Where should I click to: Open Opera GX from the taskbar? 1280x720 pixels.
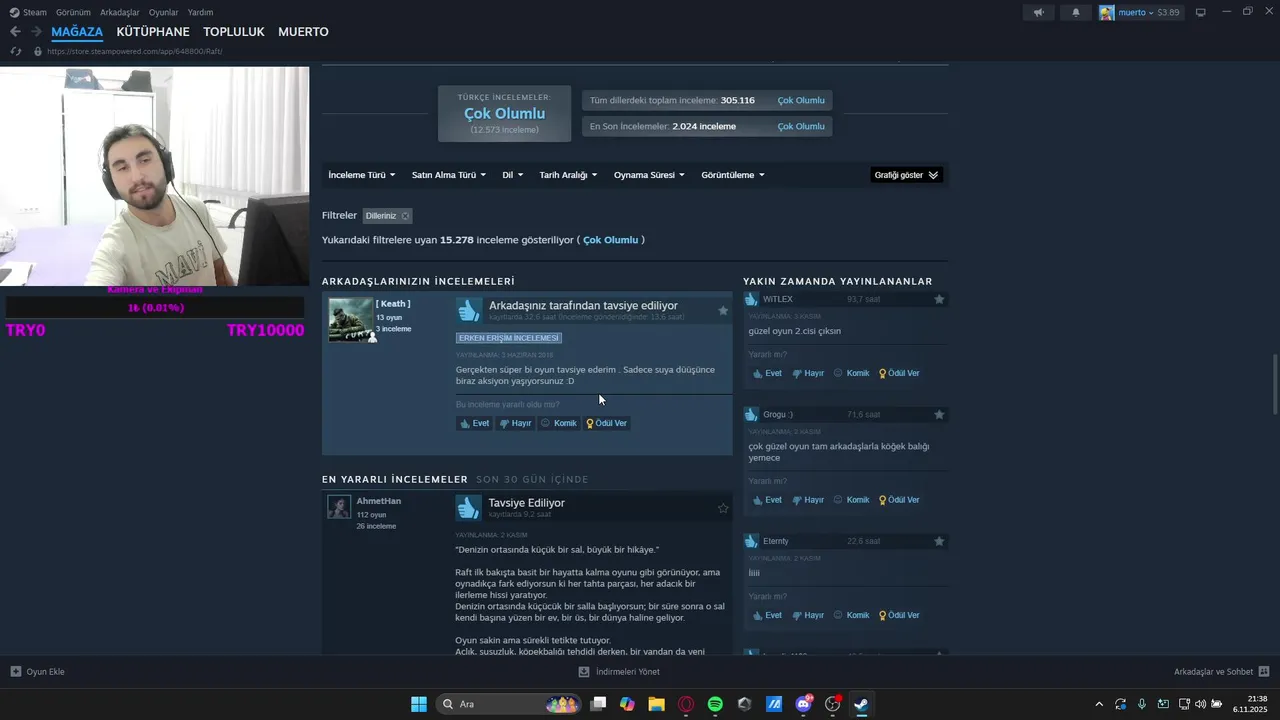click(x=686, y=704)
